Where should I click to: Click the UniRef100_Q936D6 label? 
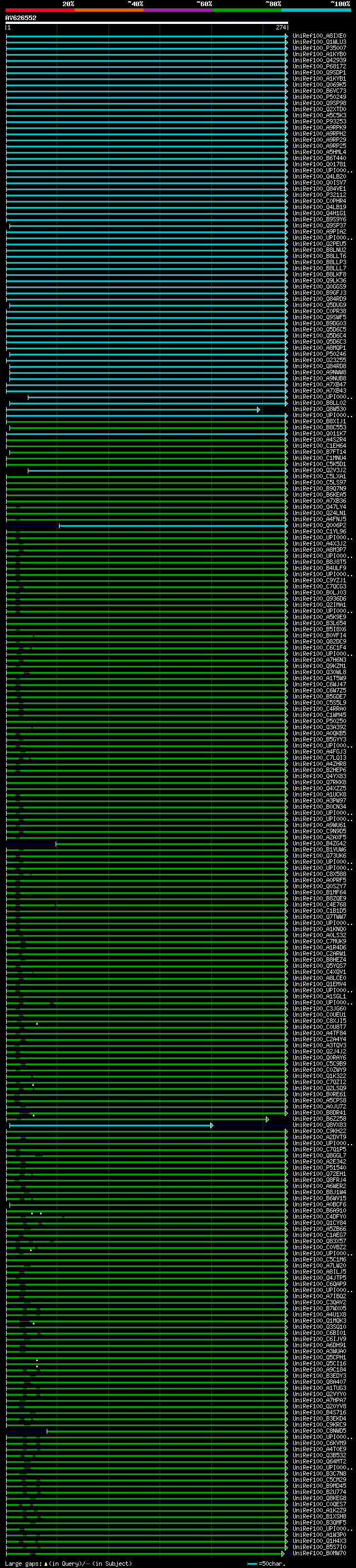click(x=319, y=599)
